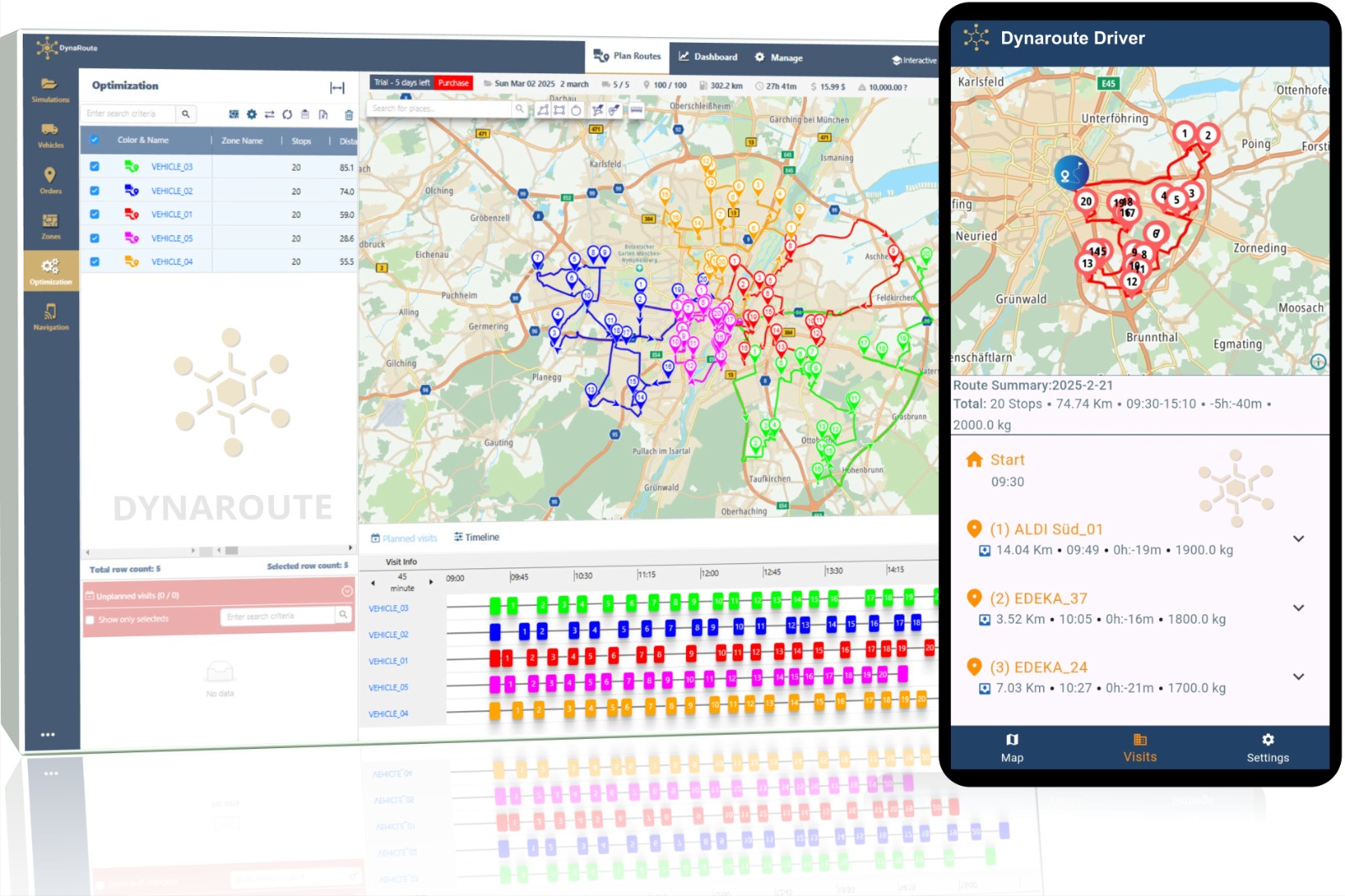Image resolution: width=1345 pixels, height=896 pixels.
Task: Open the Zones sidebar section
Action: coord(50,226)
